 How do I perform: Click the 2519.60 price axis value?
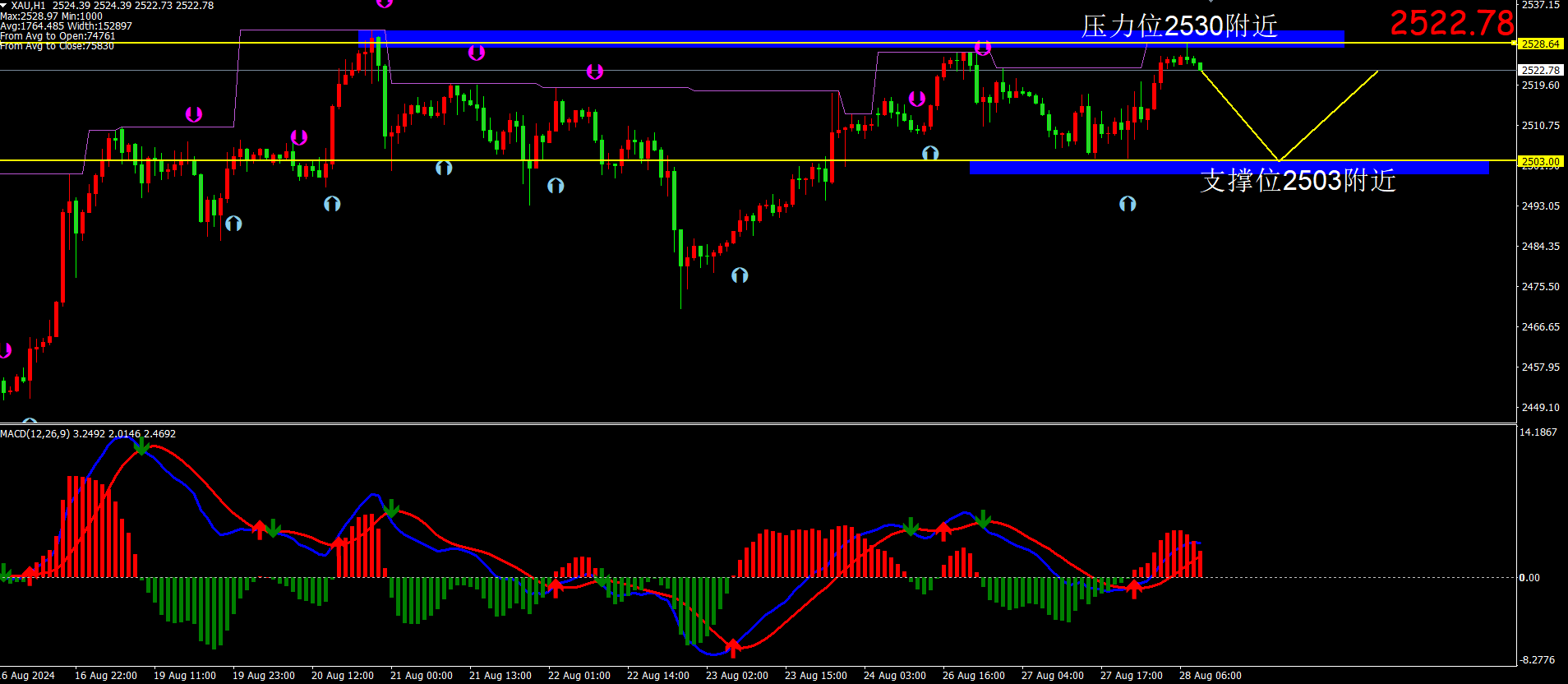point(1540,85)
